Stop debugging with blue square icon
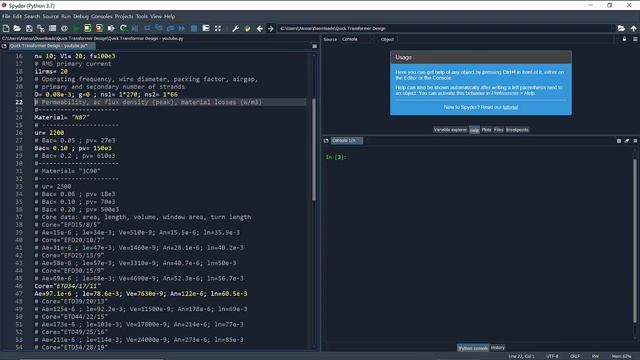Image resolution: width=640 pixels, height=360 pixels. [194, 28]
